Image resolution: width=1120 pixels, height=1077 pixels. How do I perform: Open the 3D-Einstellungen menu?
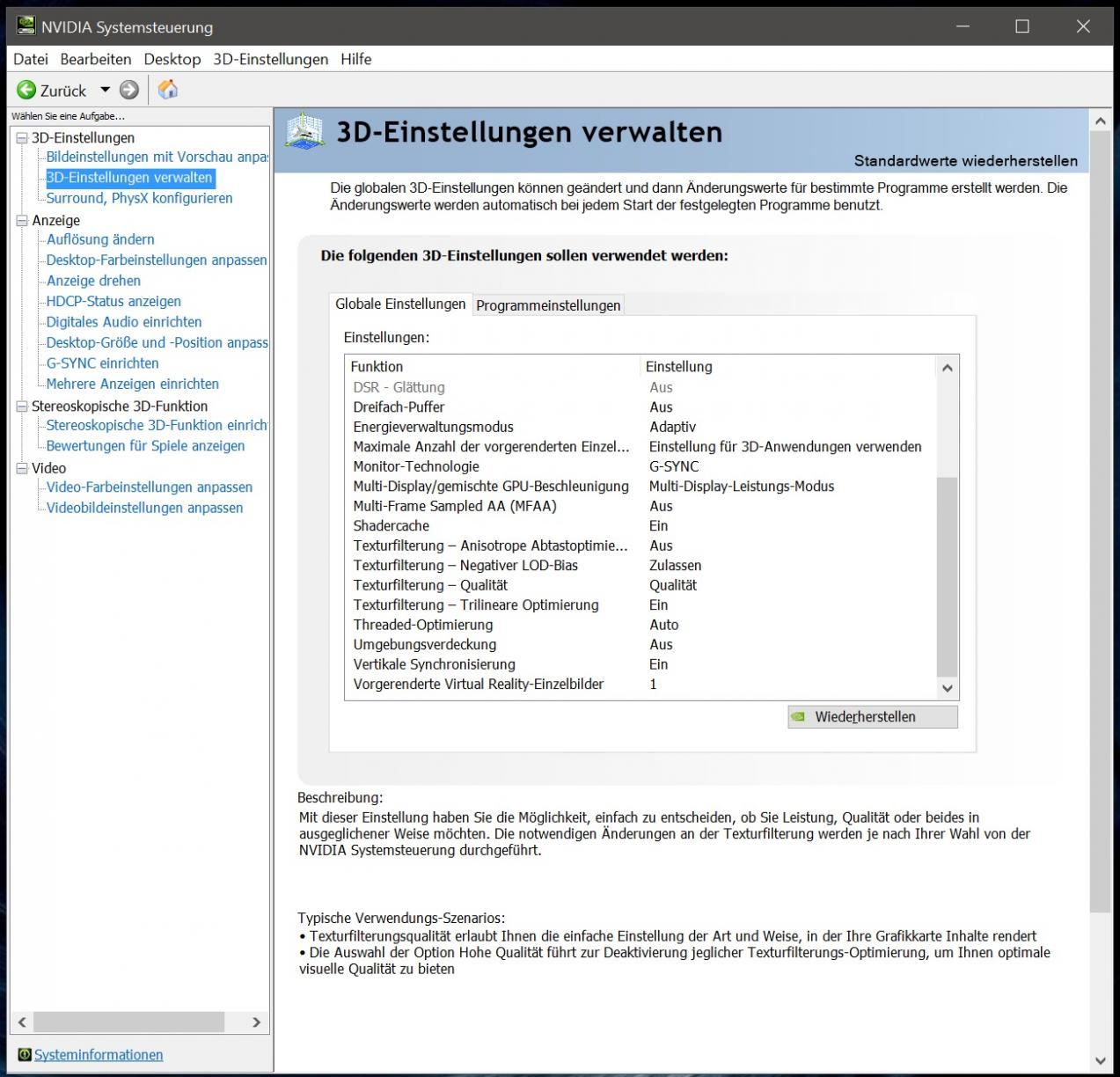[270, 59]
